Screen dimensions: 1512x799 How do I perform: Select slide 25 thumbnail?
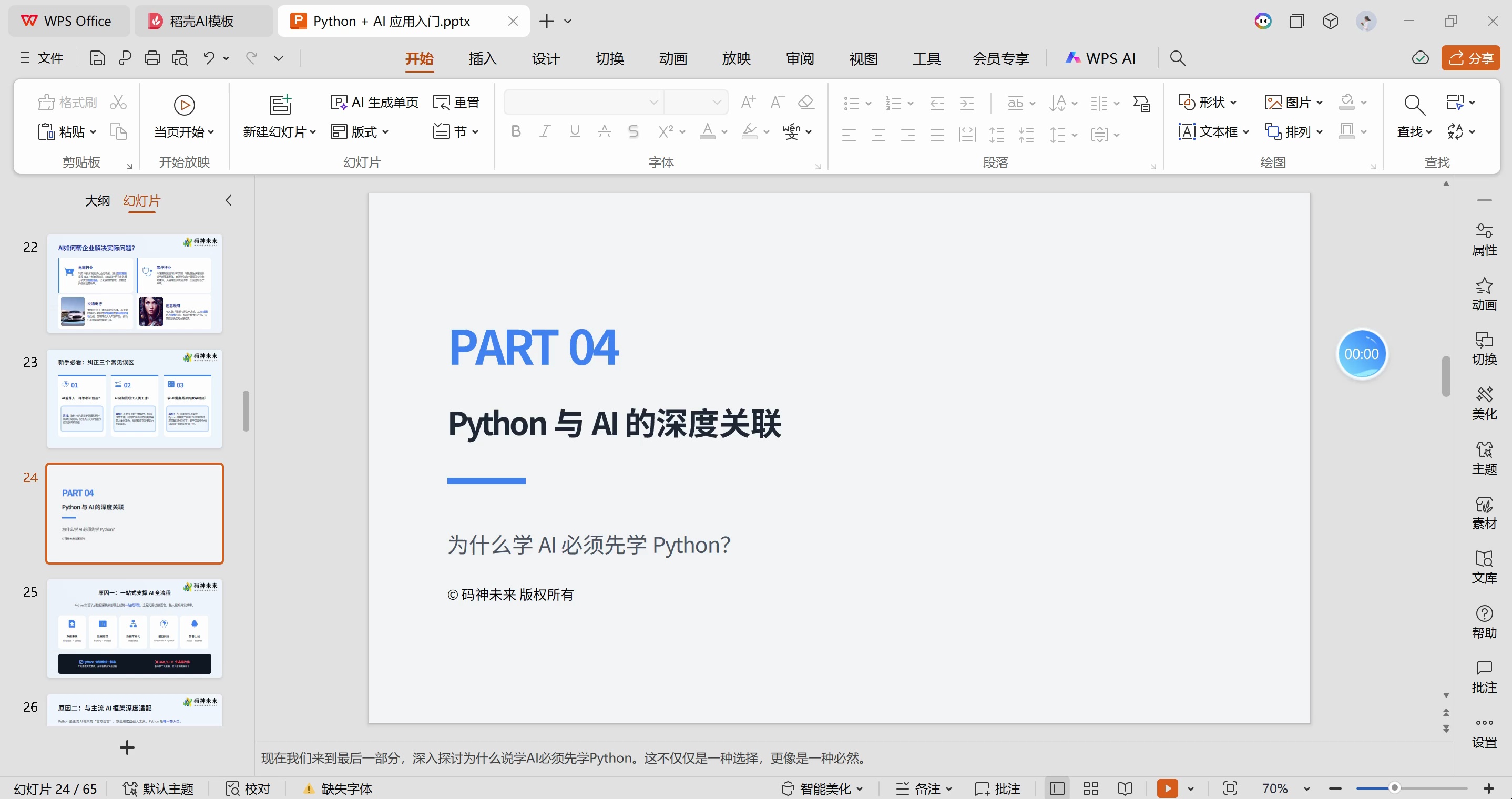click(135, 628)
